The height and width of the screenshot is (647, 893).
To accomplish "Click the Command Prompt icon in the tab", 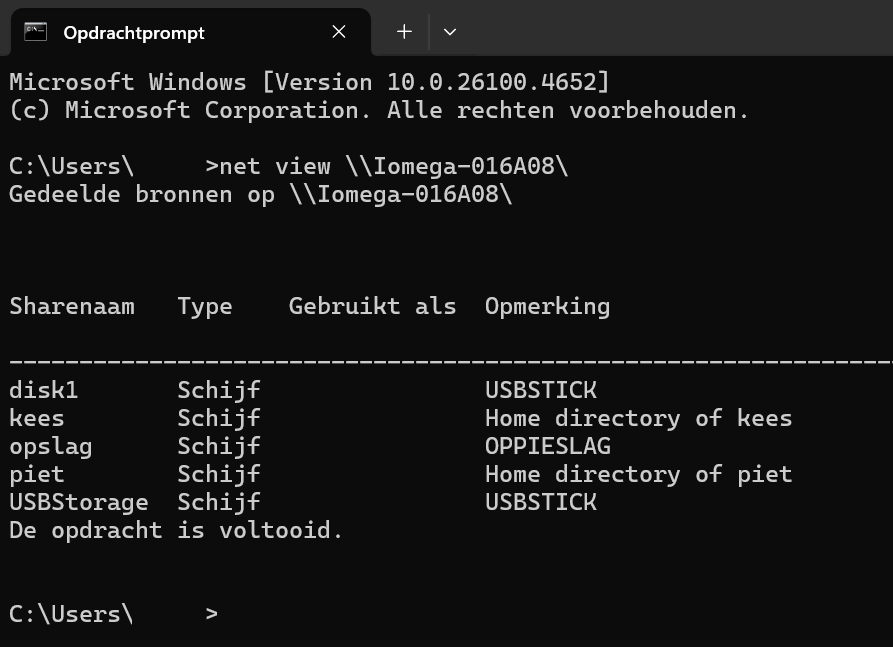I will (x=35, y=32).
